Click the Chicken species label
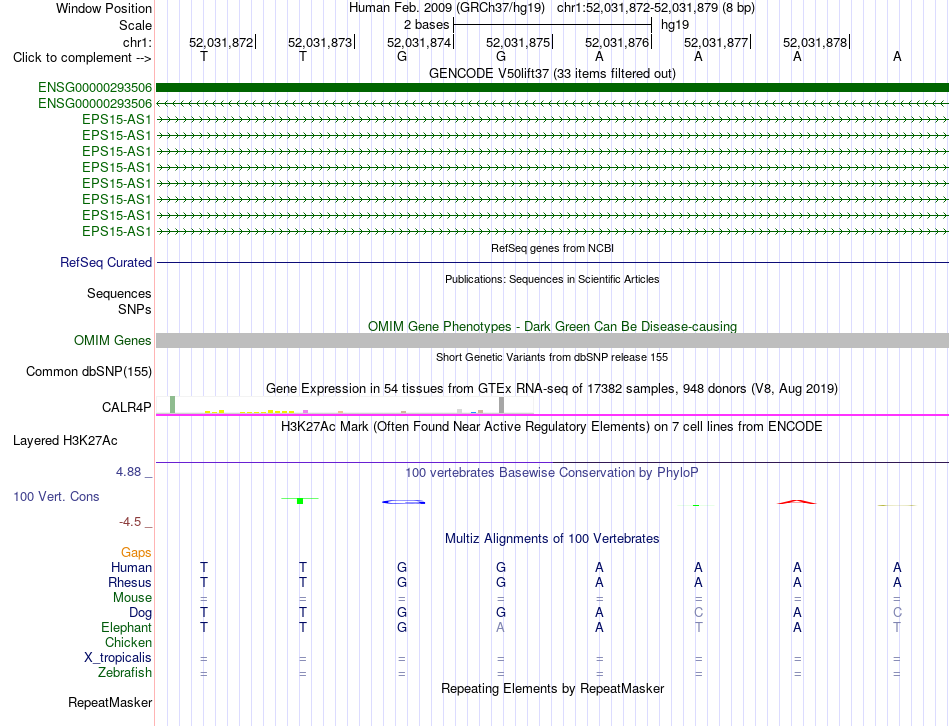Viewport: 950px width, 726px height. [128, 642]
